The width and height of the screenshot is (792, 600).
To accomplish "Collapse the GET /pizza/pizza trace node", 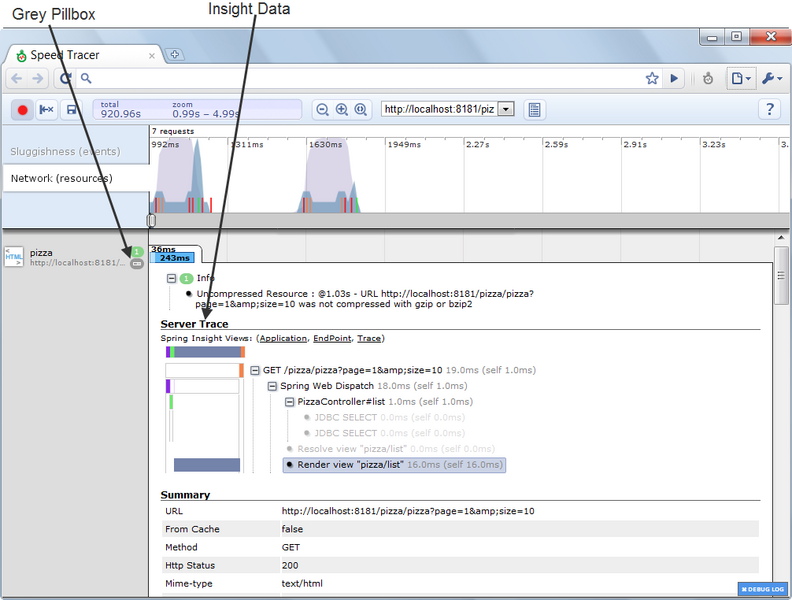I will pos(255,370).
